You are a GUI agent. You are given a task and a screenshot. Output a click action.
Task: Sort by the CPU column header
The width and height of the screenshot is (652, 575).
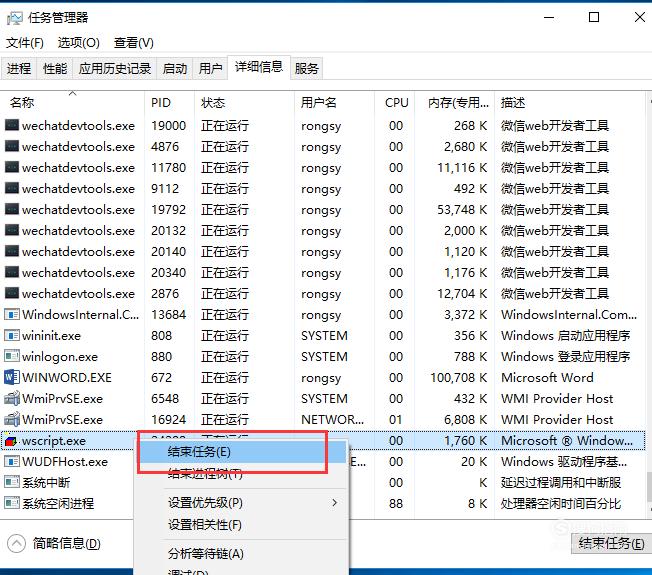point(394,102)
